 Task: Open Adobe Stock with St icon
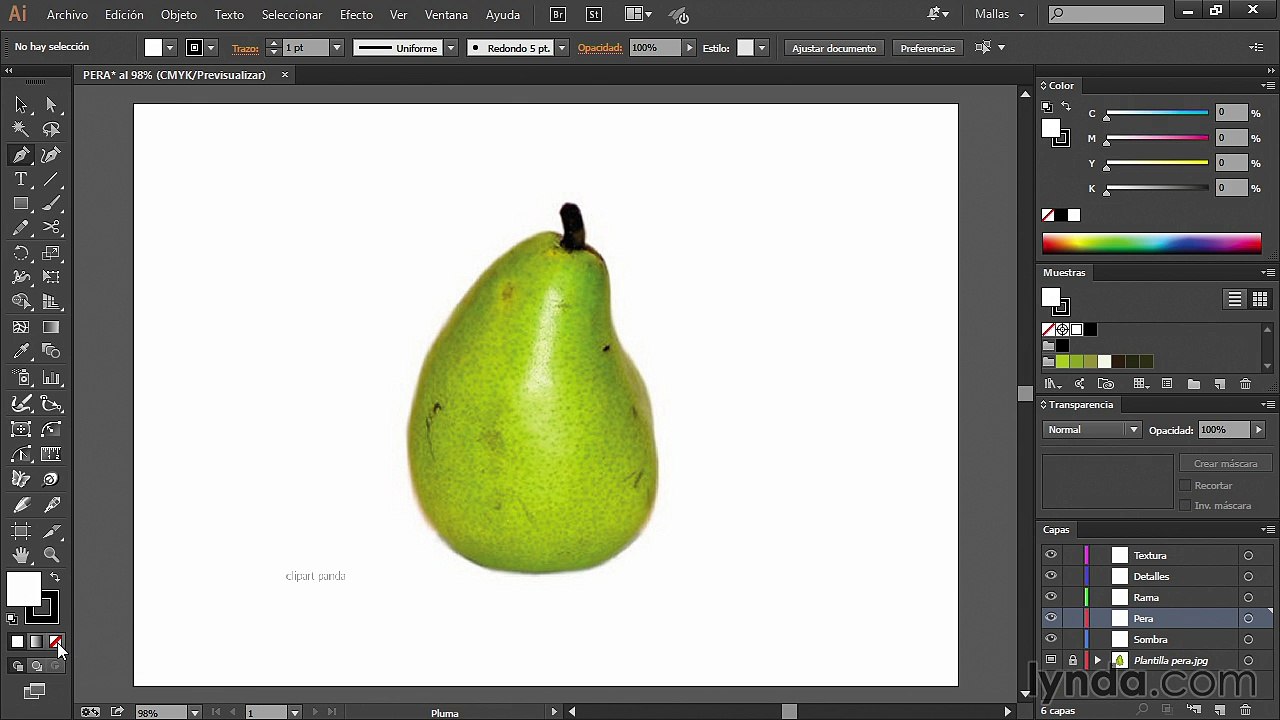(x=594, y=15)
